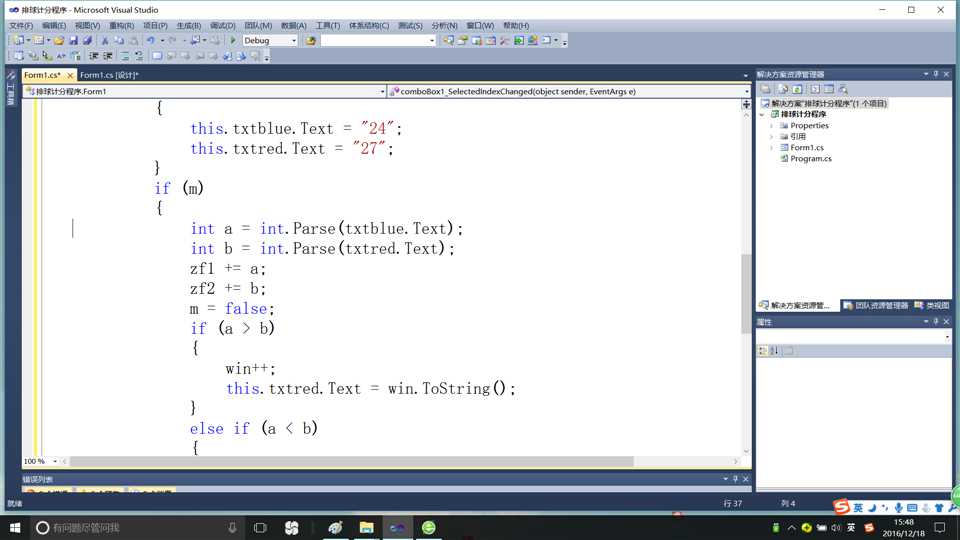Open the Form1 class navigation dropdown

point(383,91)
